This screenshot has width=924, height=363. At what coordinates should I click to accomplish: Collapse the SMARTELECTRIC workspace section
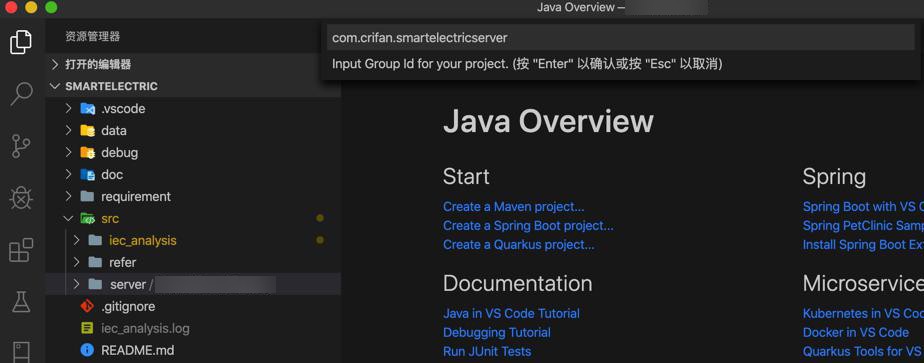(55, 86)
